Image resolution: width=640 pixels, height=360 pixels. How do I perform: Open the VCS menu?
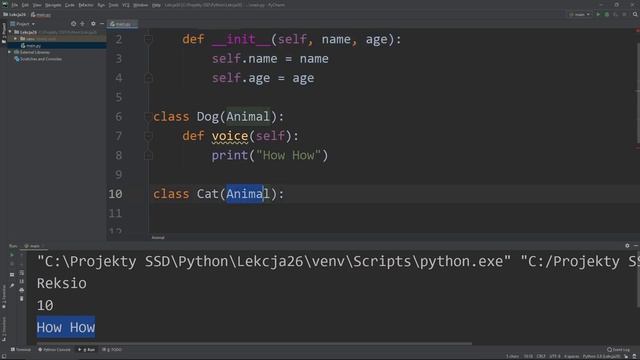(x=126, y=5)
